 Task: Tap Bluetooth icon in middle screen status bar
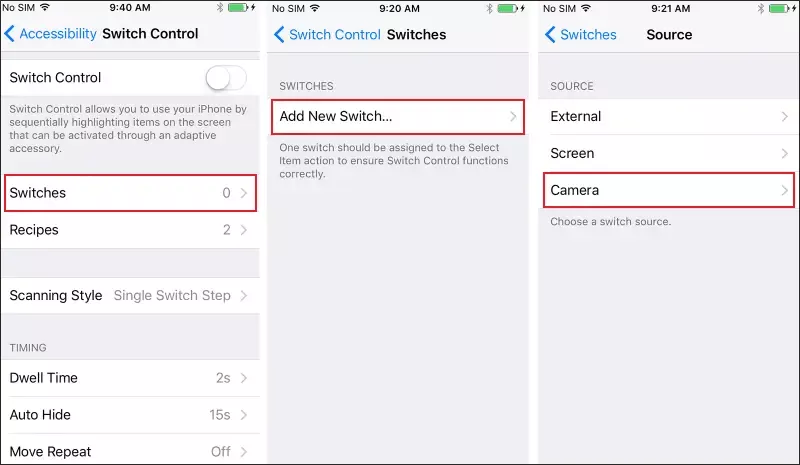point(489,8)
